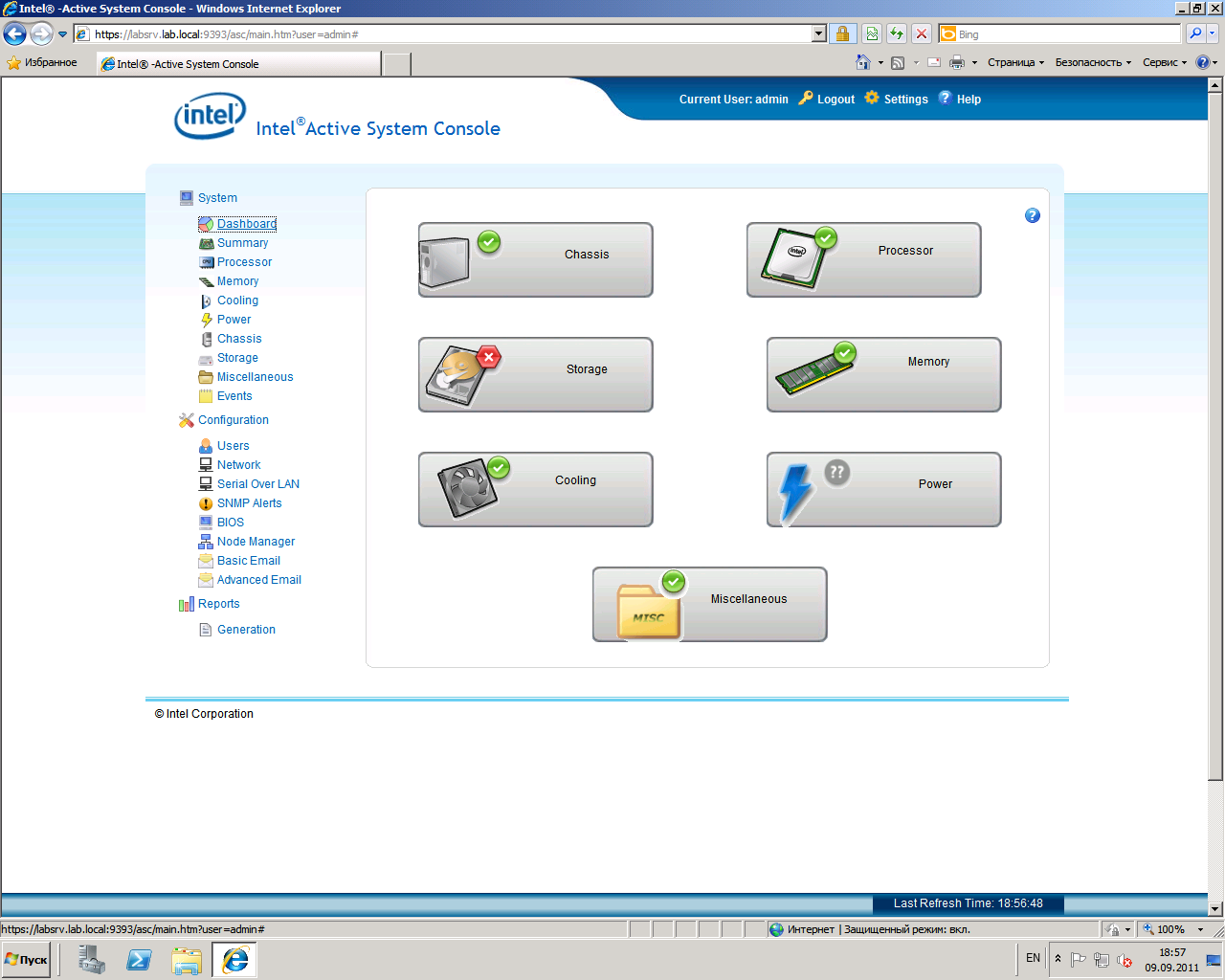
Task: Open the address bar history dropdown
Action: pyautogui.click(x=818, y=34)
